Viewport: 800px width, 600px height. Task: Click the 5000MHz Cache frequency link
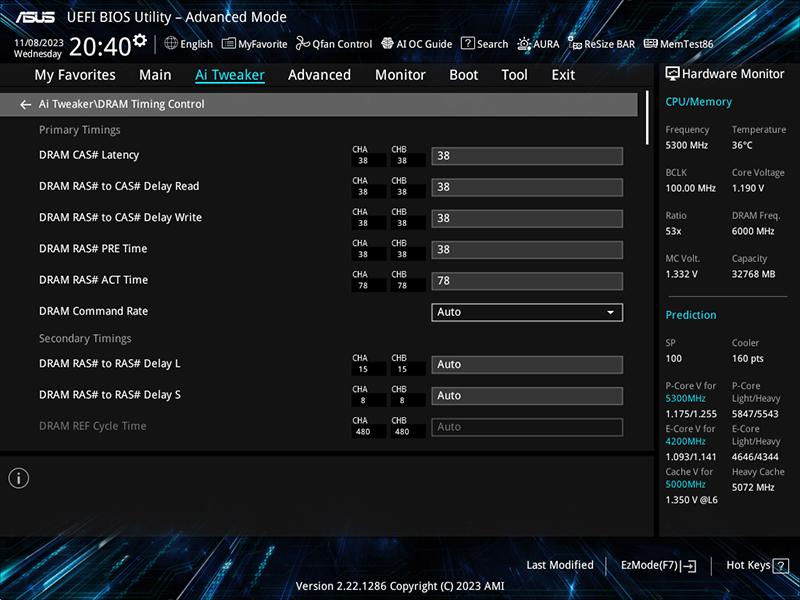coord(685,484)
